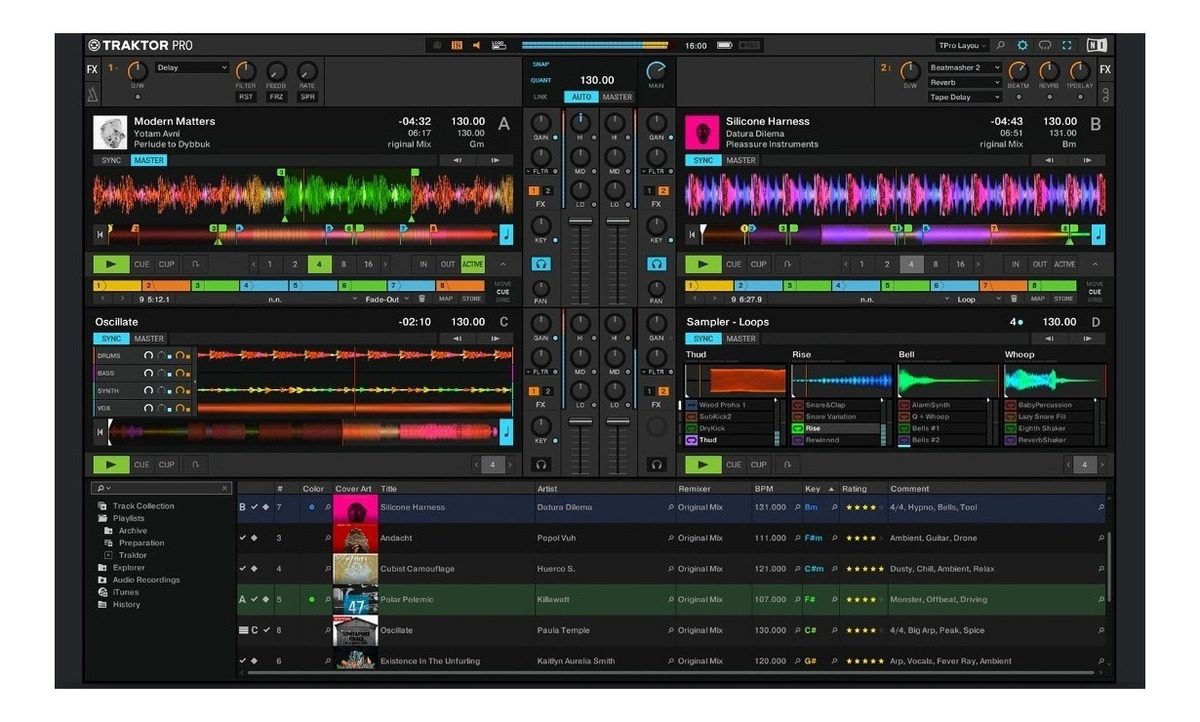
Task: Click the metronome icon under left FX
Action: click(92, 96)
